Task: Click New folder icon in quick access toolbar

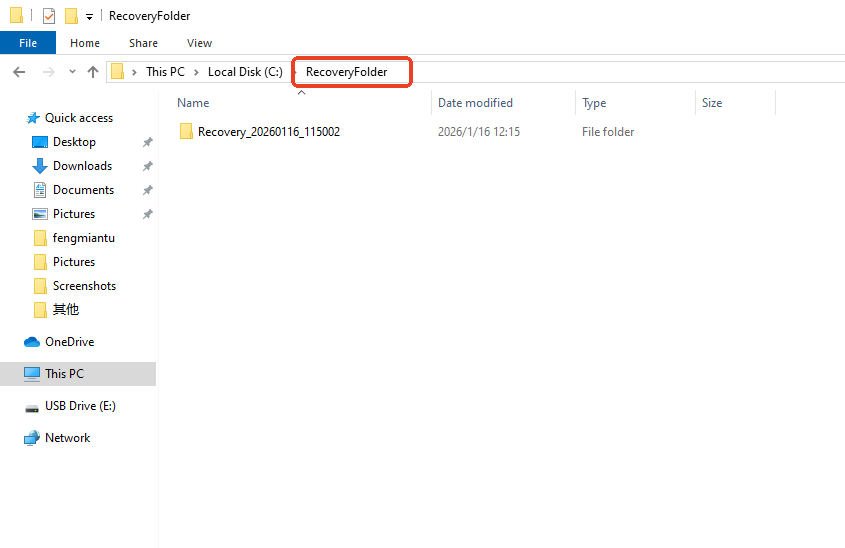Action: coord(71,16)
